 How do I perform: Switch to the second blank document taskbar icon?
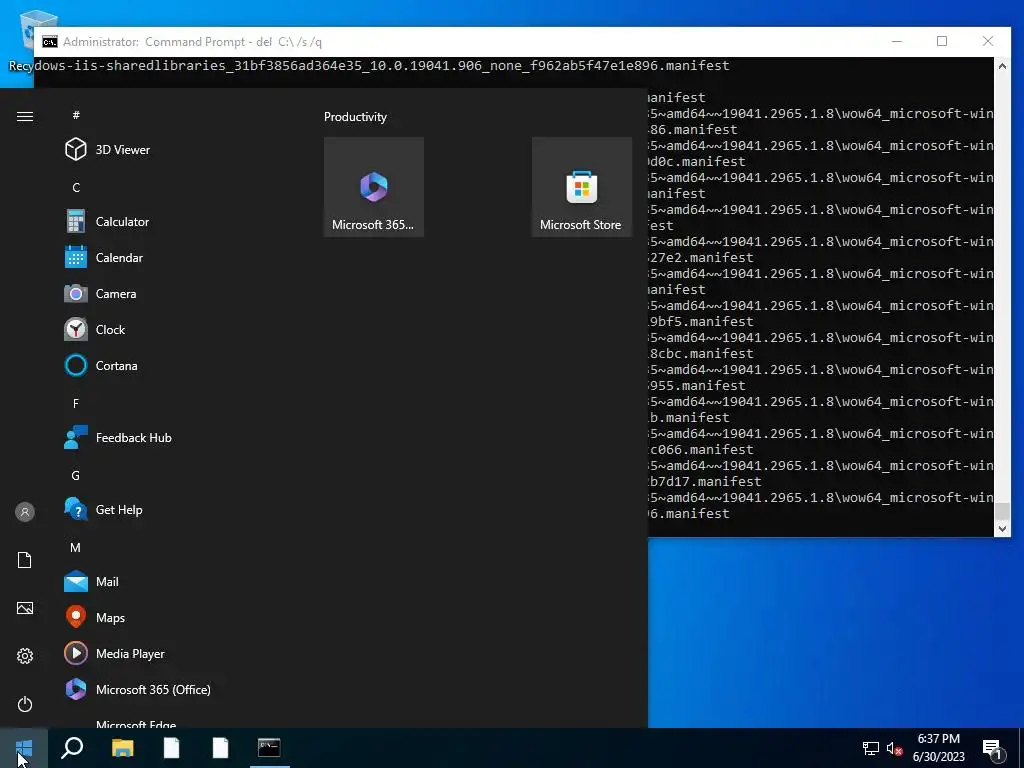pos(220,748)
